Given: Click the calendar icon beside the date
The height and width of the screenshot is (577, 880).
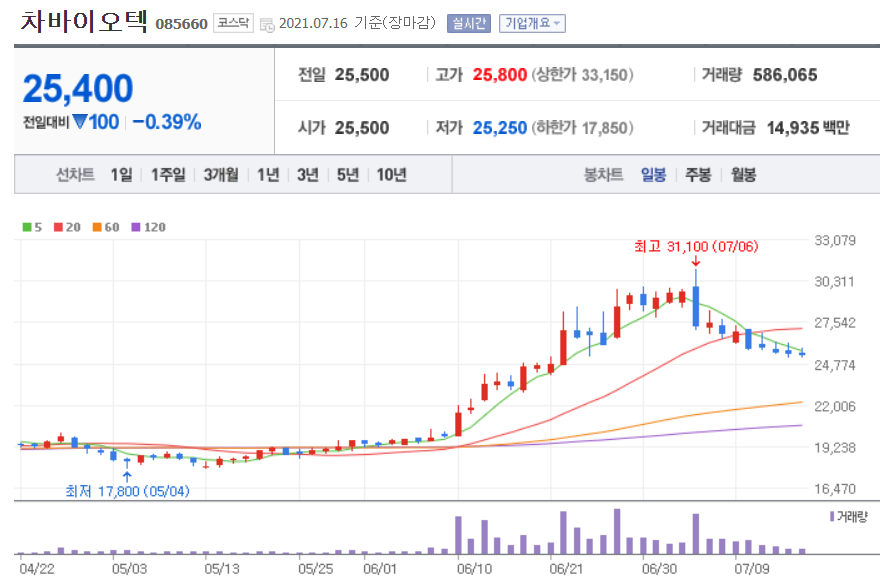Looking at the screenshot, I should 267,24.
